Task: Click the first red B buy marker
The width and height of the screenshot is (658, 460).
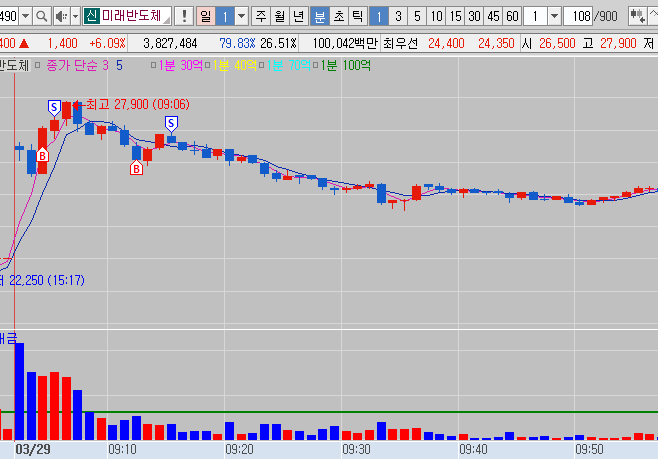Action: [42, 155]
